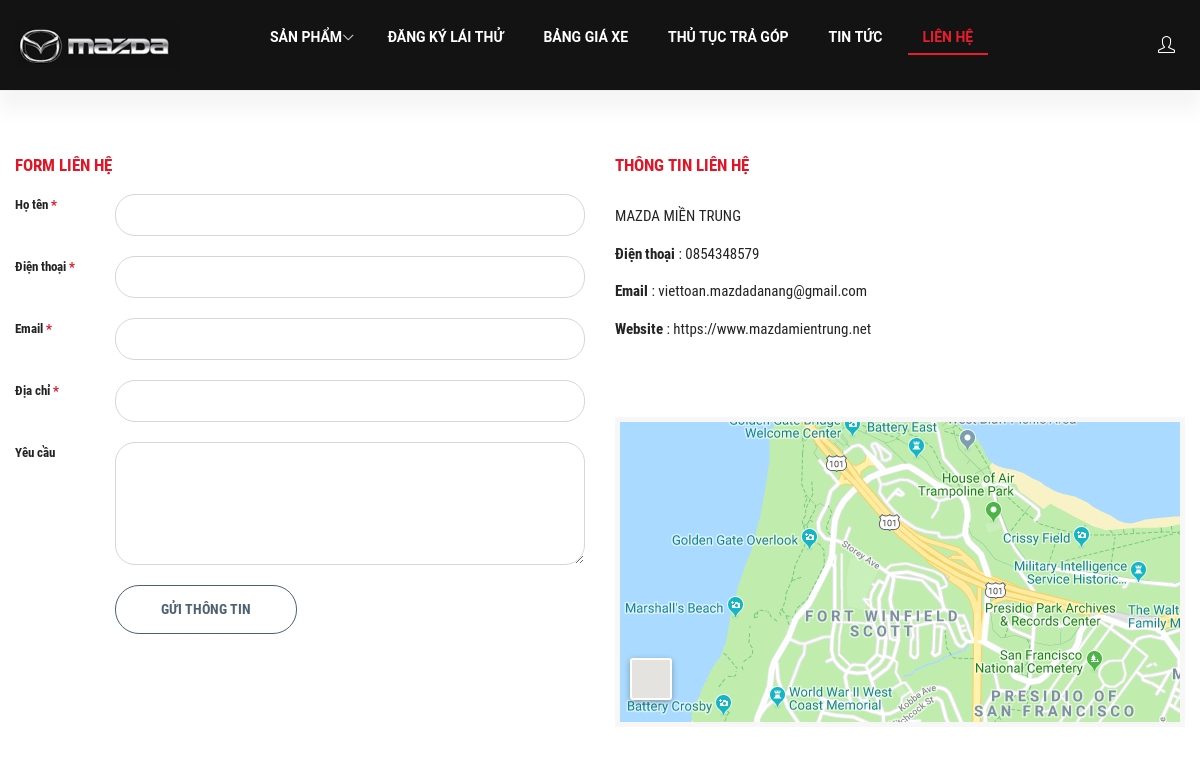Screen dimensions: 1200x765
Task: Click the Mazda logo in the header
Action: coord(95,45)
